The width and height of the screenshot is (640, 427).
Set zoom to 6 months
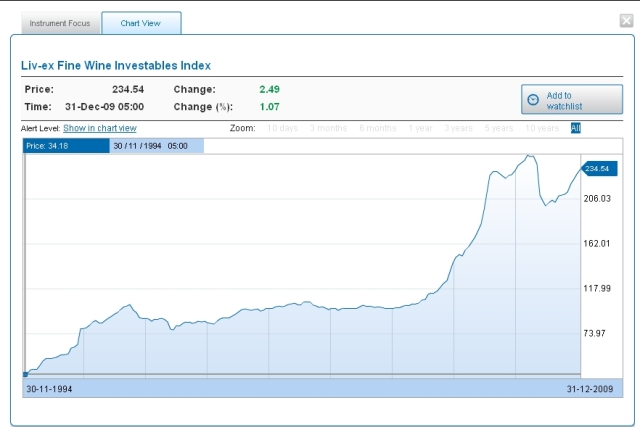[x=378, y=128]
